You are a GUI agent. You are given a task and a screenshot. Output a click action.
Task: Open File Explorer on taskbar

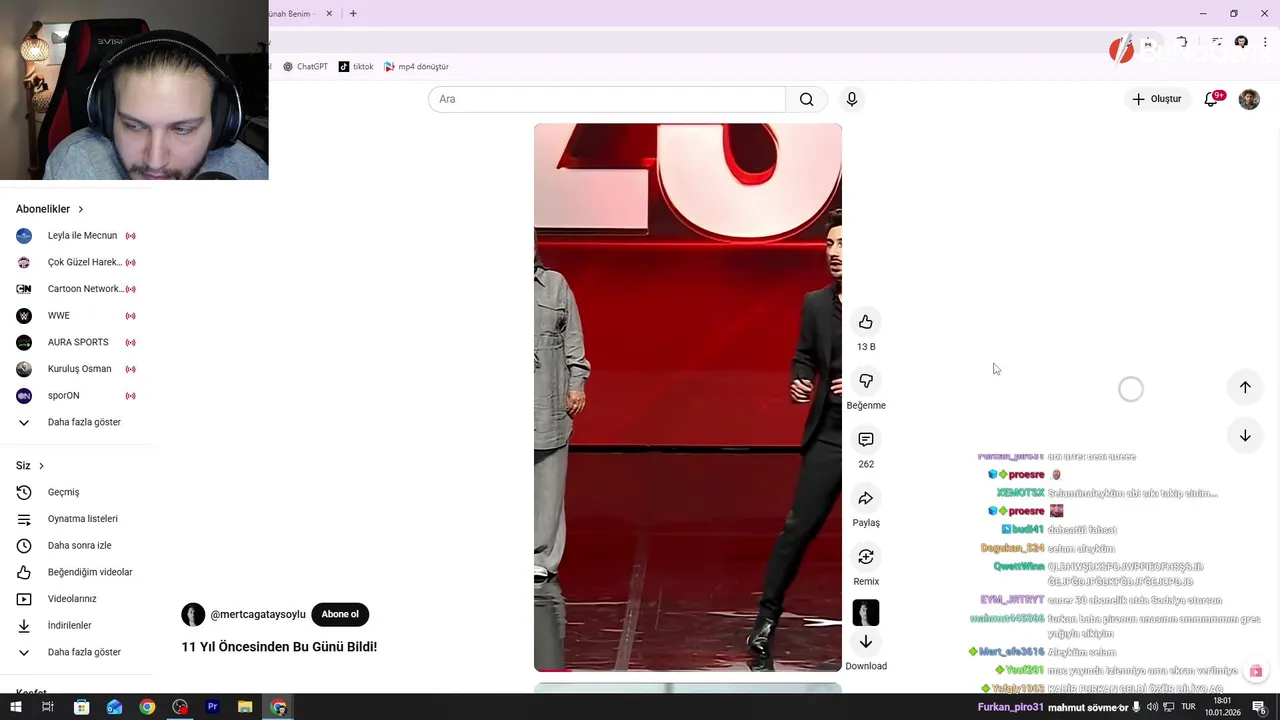pyautogui.click(x=245, y=707)
